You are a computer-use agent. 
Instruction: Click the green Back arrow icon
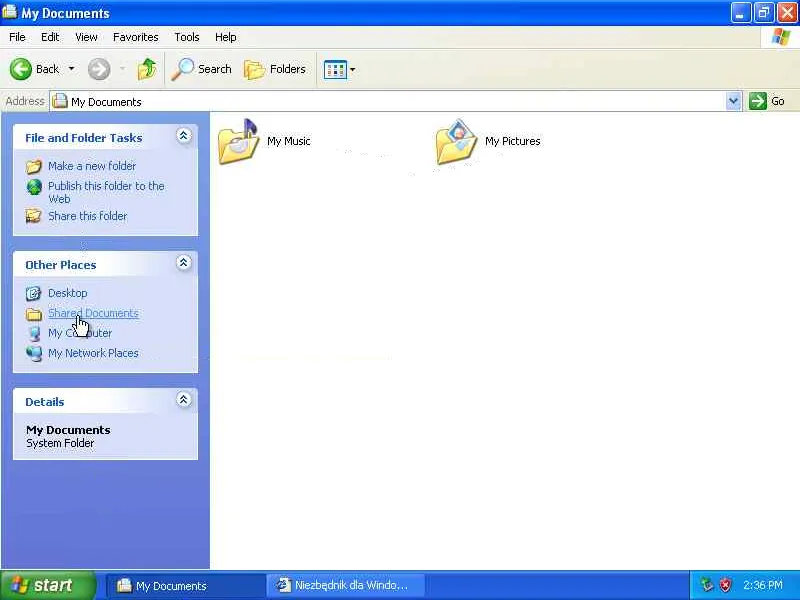pyautogui.click(x=21, y=69)
